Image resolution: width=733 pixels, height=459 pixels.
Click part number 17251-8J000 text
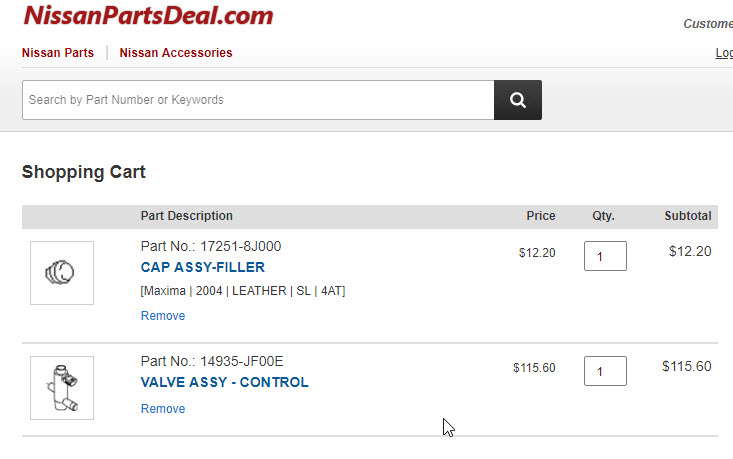[211, 246]
